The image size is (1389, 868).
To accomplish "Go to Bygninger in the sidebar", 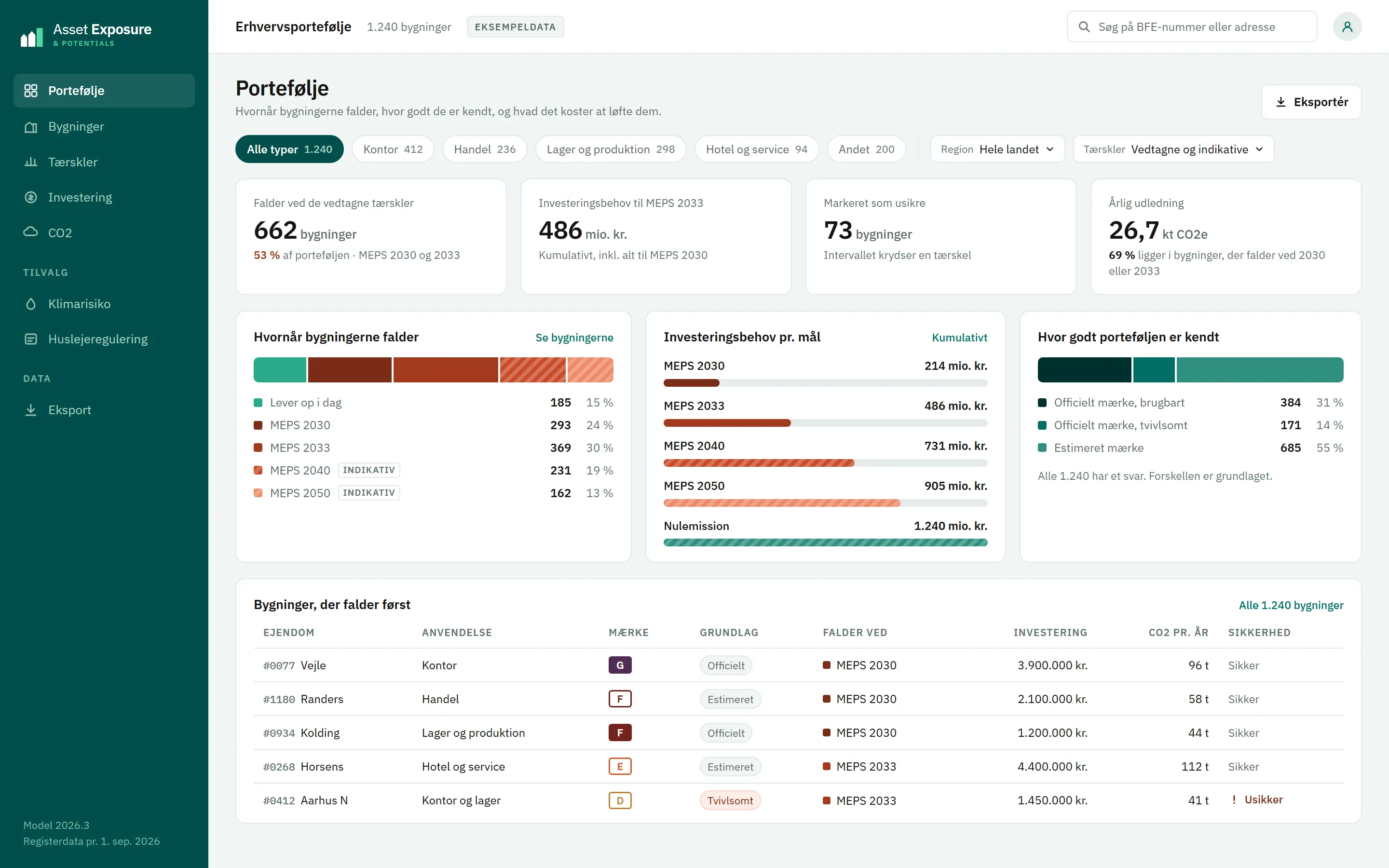I will click(x=104, y=126).
